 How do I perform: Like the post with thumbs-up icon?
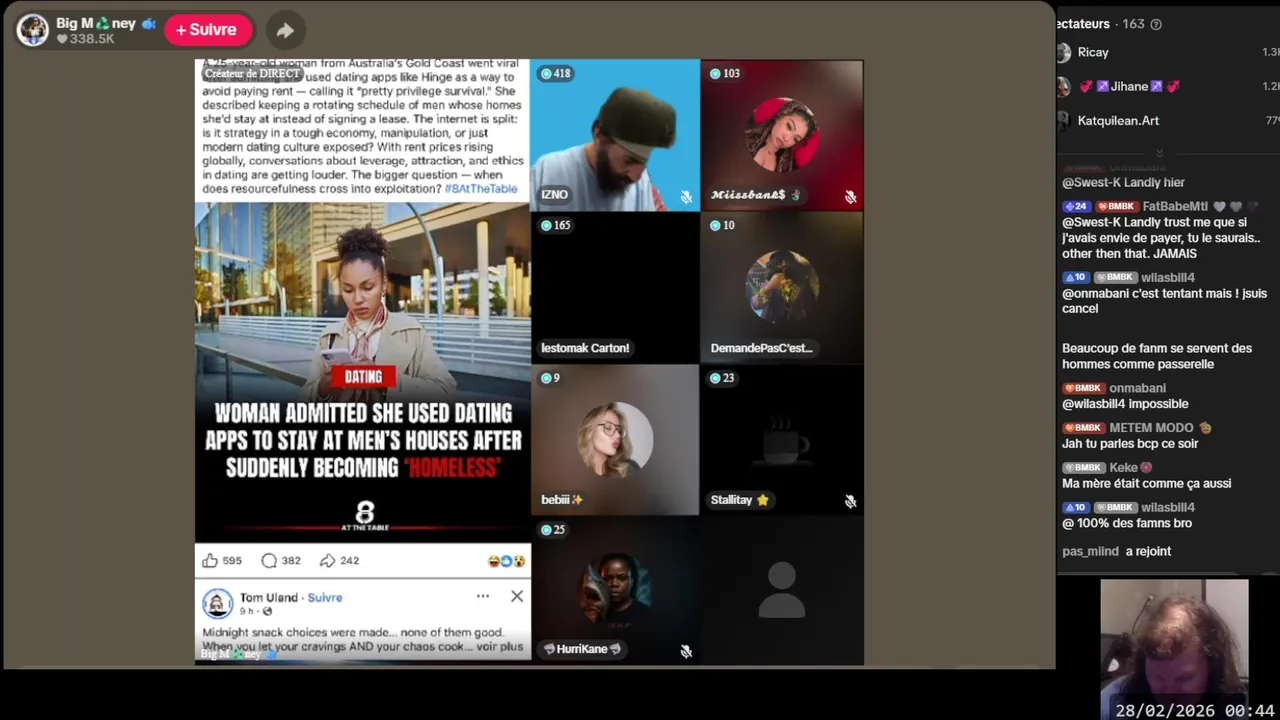click(x=211, y=560)
